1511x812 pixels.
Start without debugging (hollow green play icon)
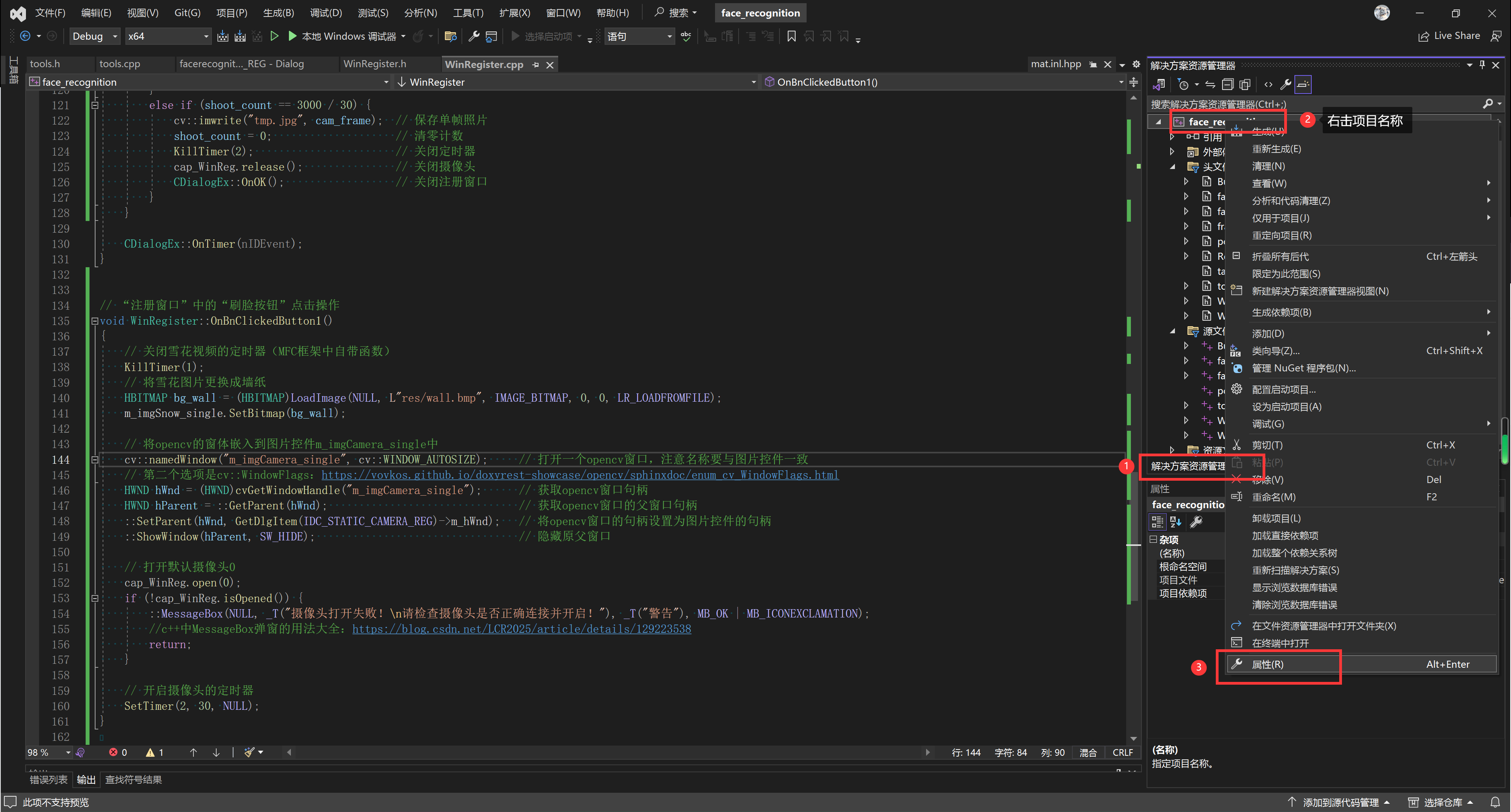tap(274, 37)
